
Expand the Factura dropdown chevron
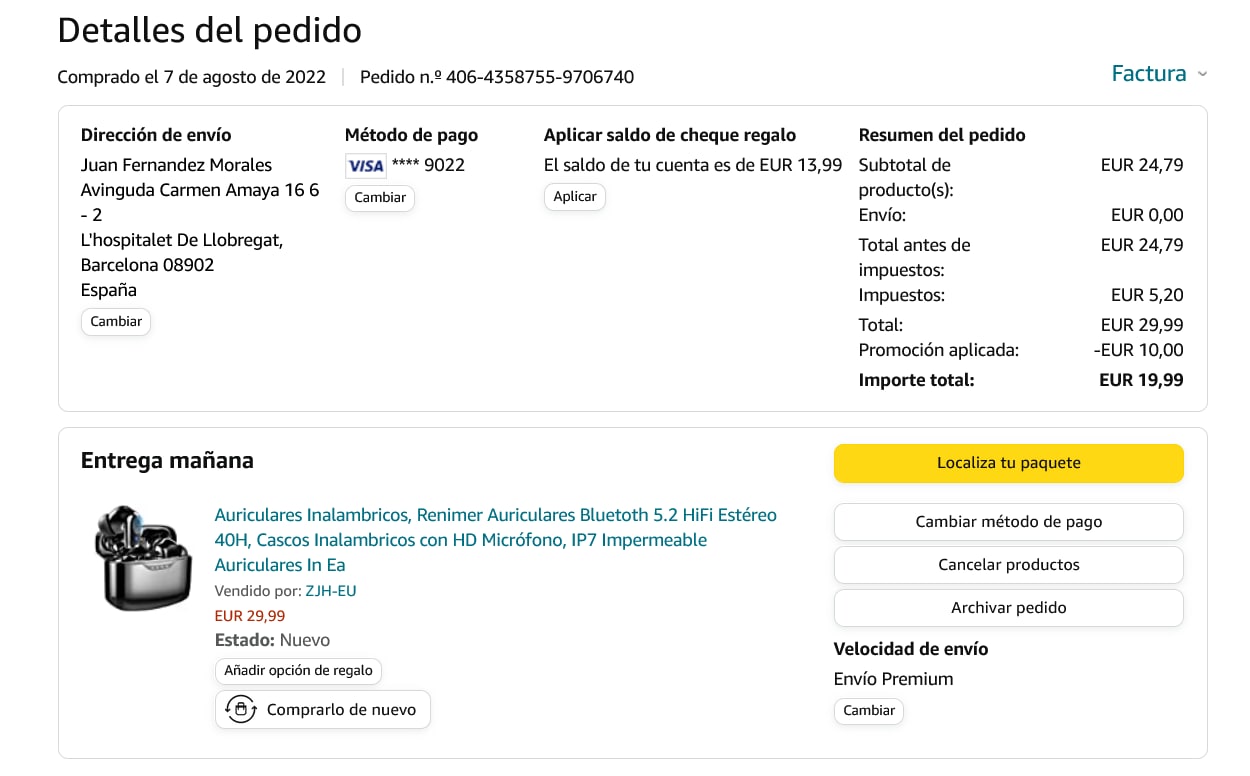[x=1202, y=74]
